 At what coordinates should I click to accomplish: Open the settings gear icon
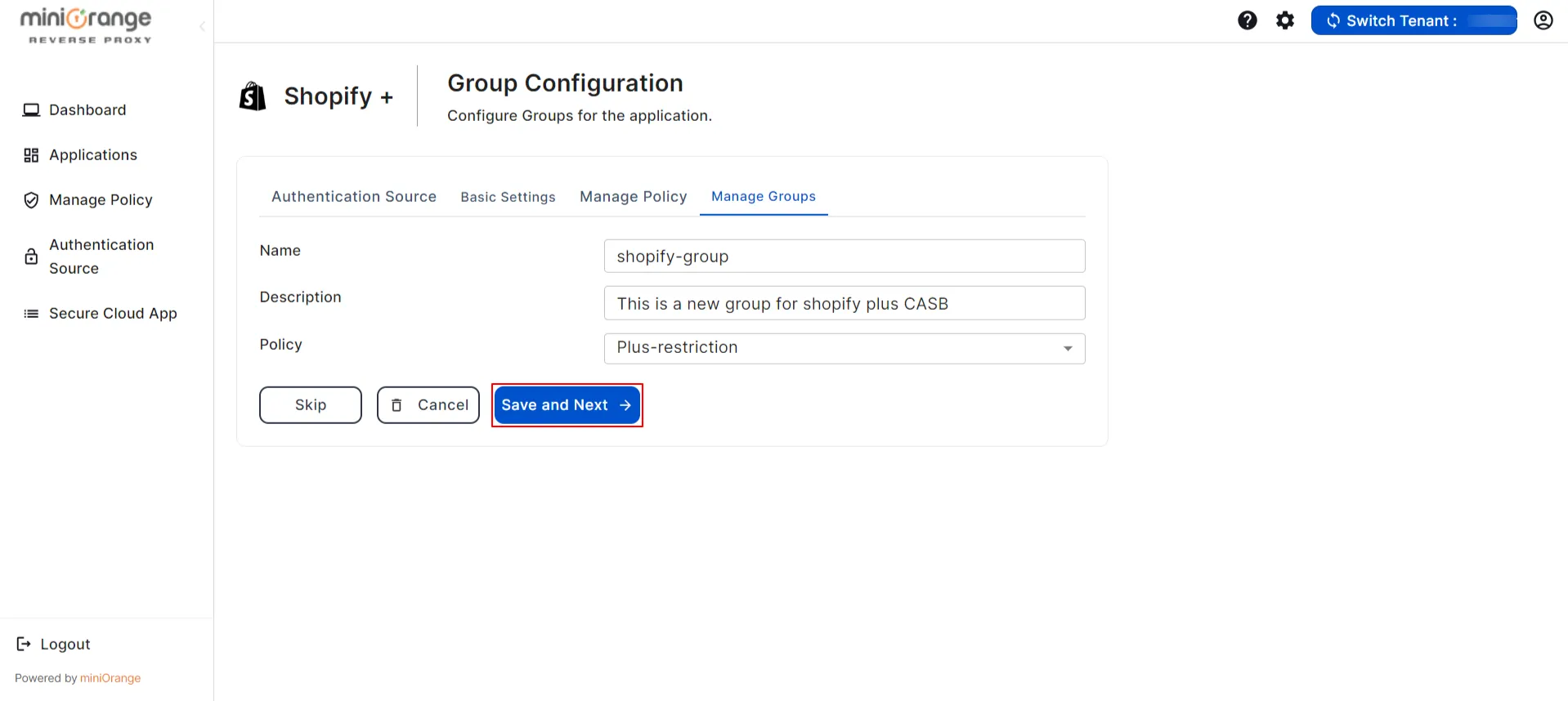[x=1286, y=20]
